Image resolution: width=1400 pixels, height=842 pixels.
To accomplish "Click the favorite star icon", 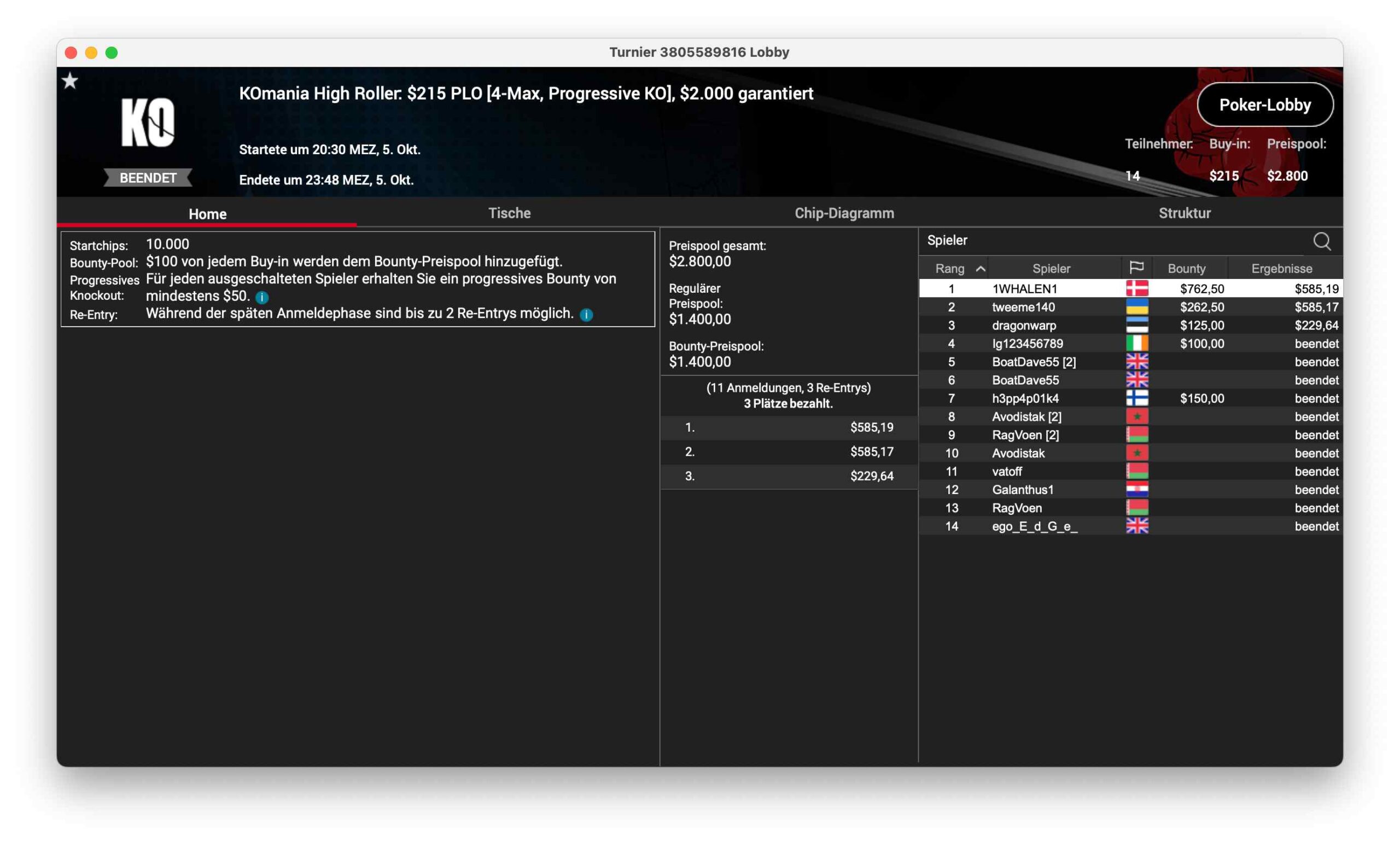I will pos(70,81).
